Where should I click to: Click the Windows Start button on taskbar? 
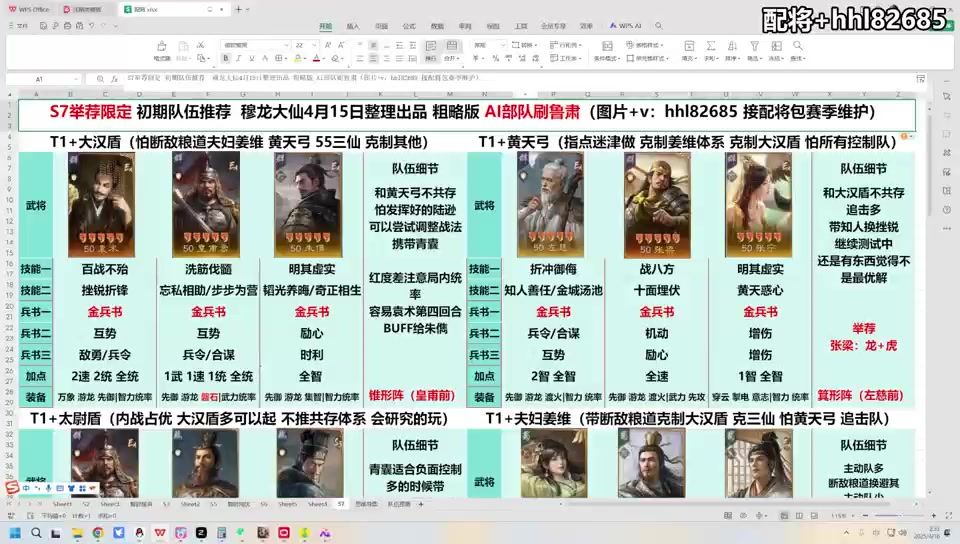pyautogui.click(x=15, y=530)
